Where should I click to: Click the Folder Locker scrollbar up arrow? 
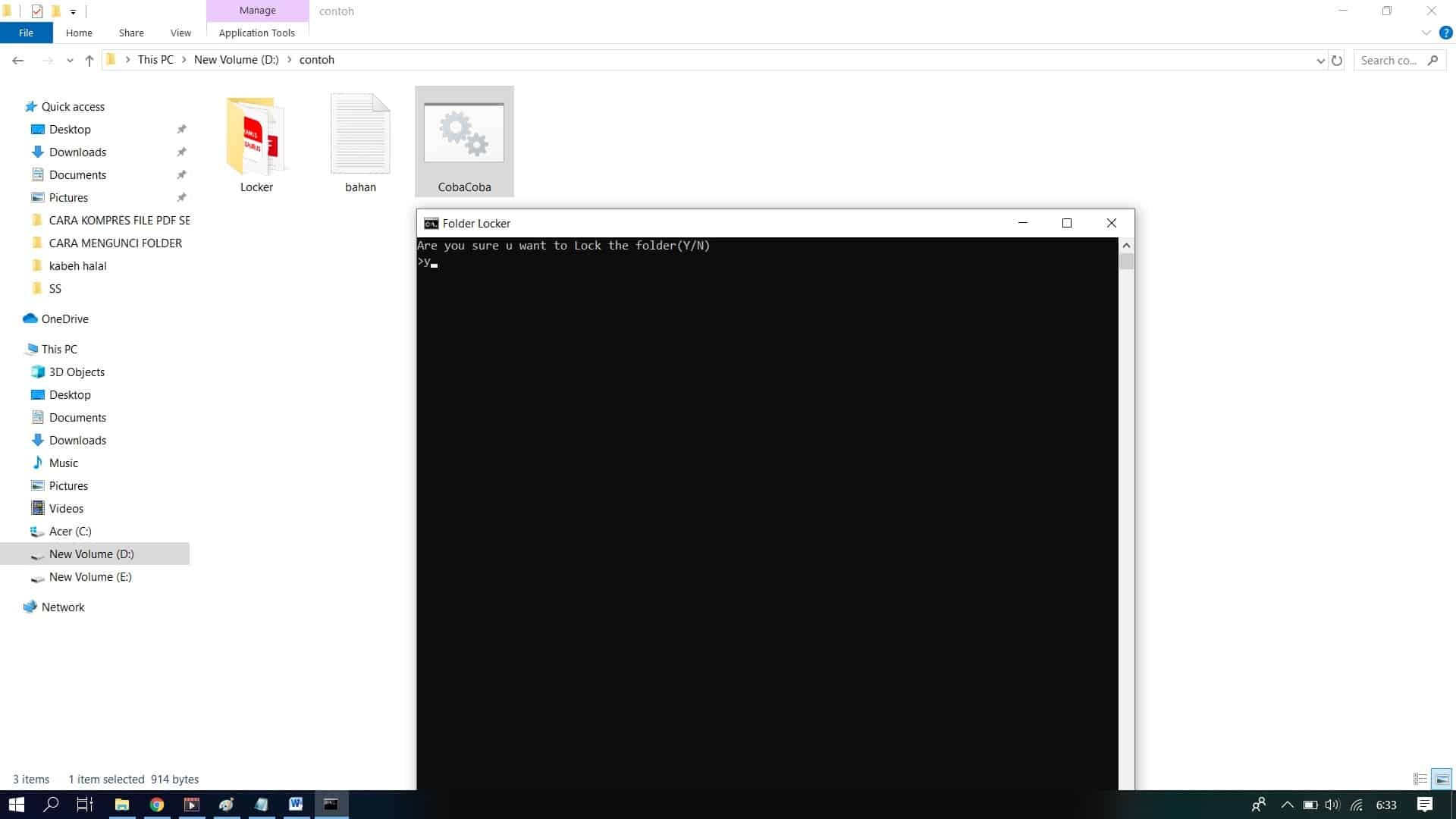(1126, 245)
